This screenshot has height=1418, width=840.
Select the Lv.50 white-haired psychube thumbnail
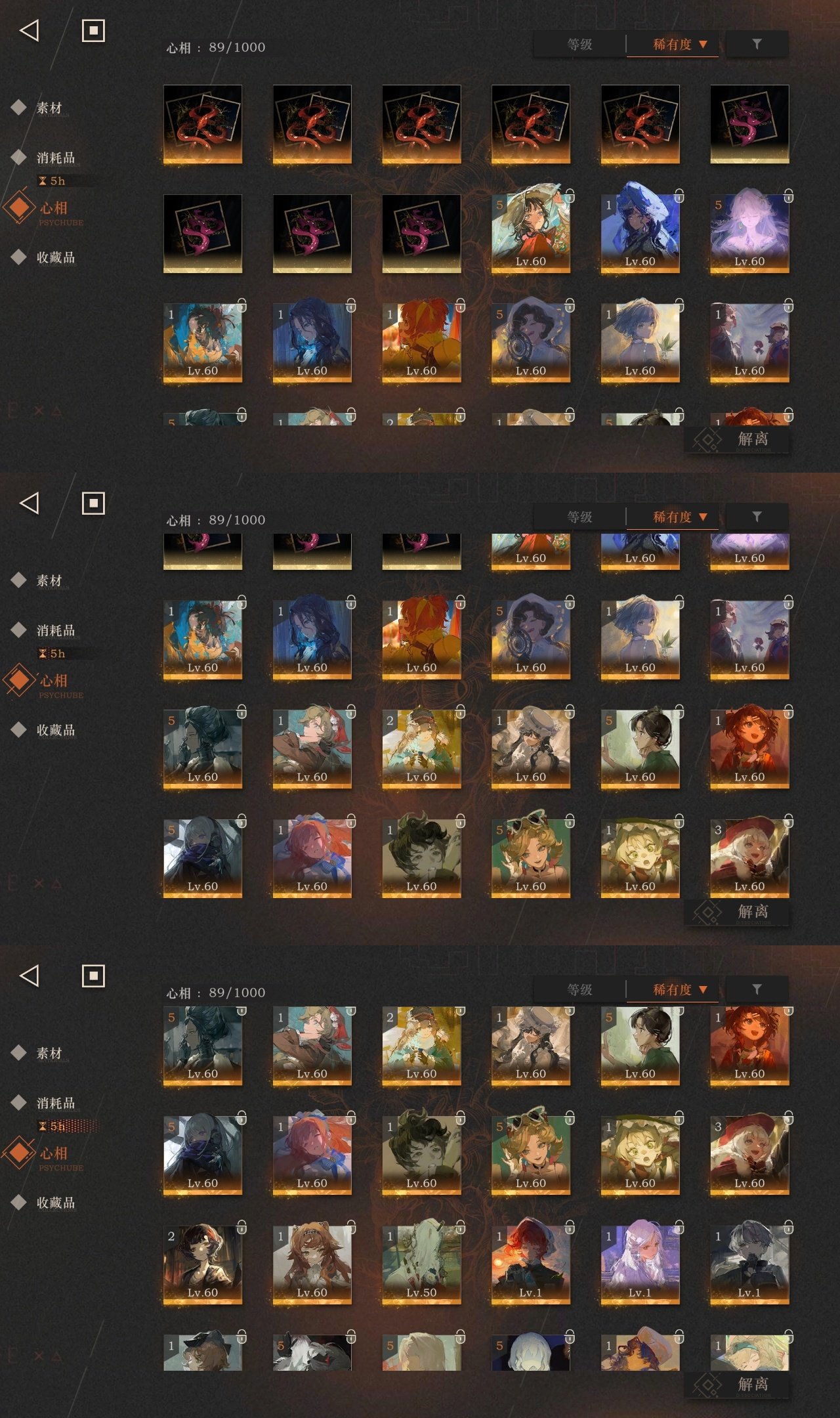421,1264
